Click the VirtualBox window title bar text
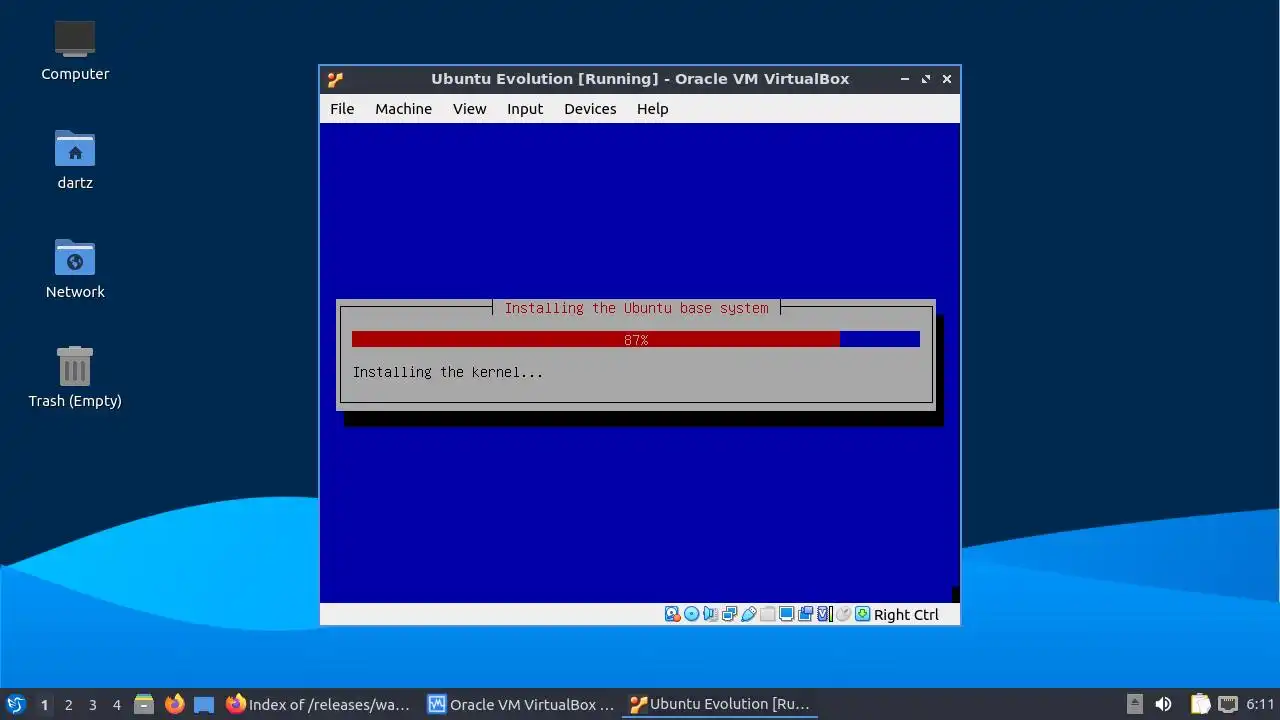The image size is (1280, 720). [x=640, y=79]
